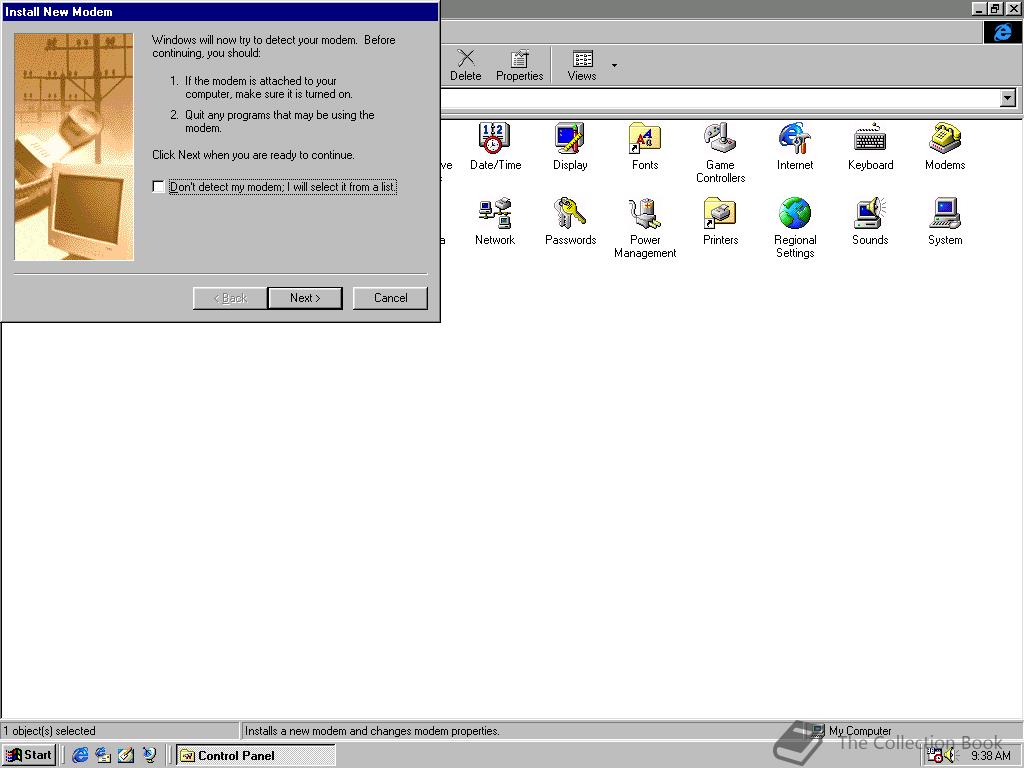Click the 'Install New Modem' title bar
Screen dimensions: 1024x768
220,12
